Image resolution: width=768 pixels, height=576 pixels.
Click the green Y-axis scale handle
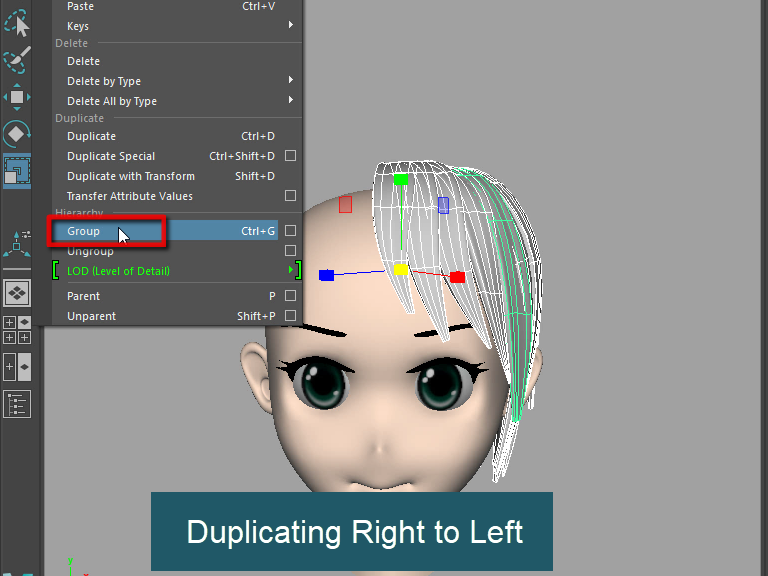[x=400, y=180]
